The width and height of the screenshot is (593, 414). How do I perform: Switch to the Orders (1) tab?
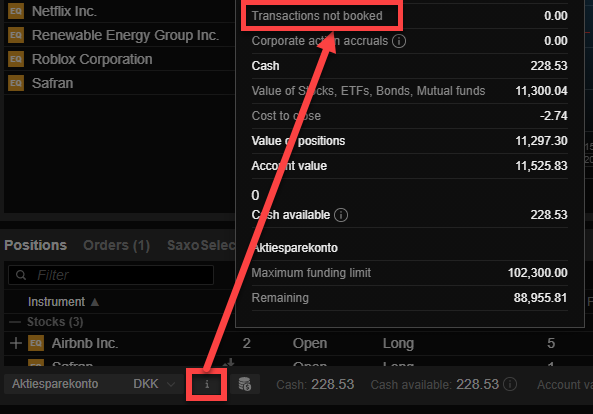coord(116,245)
